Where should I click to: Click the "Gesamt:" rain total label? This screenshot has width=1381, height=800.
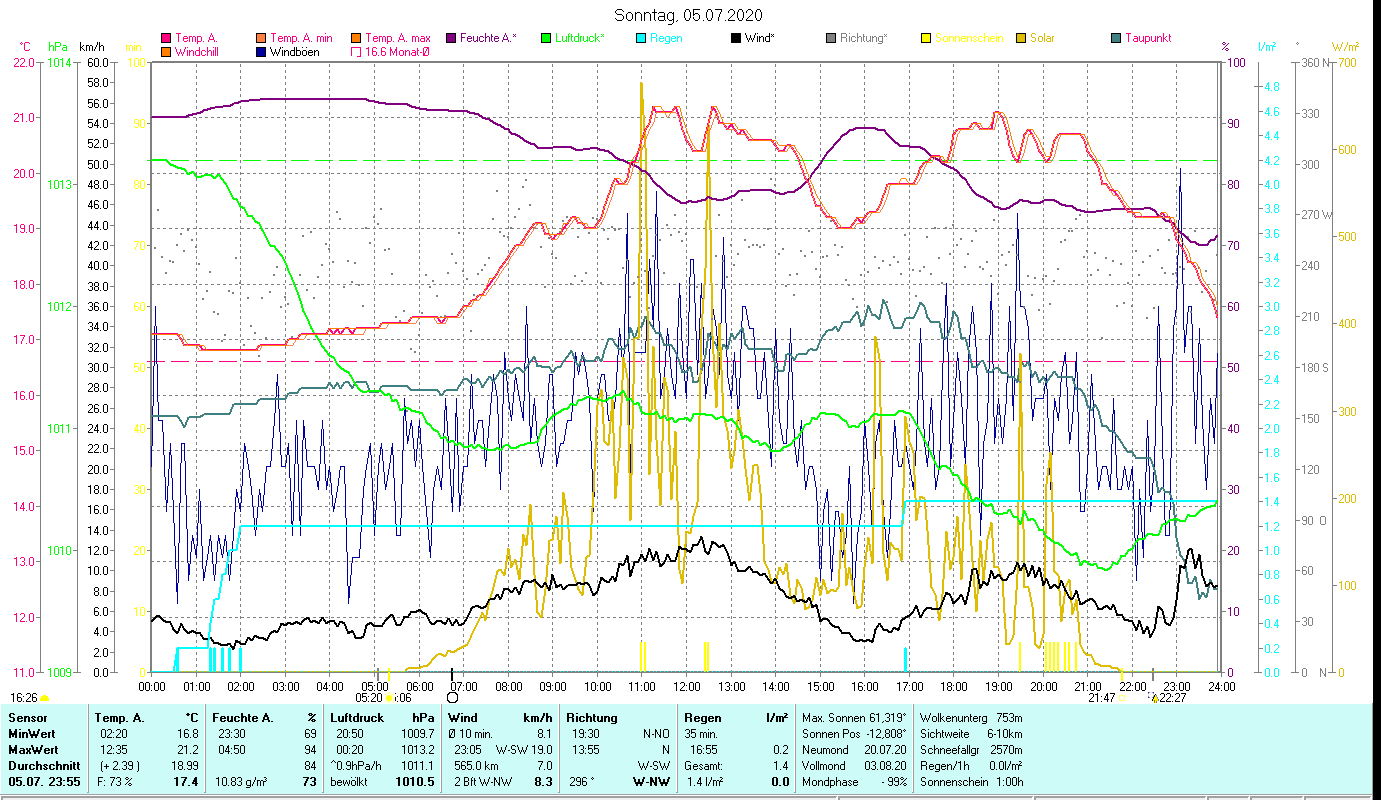coord(705,766)
